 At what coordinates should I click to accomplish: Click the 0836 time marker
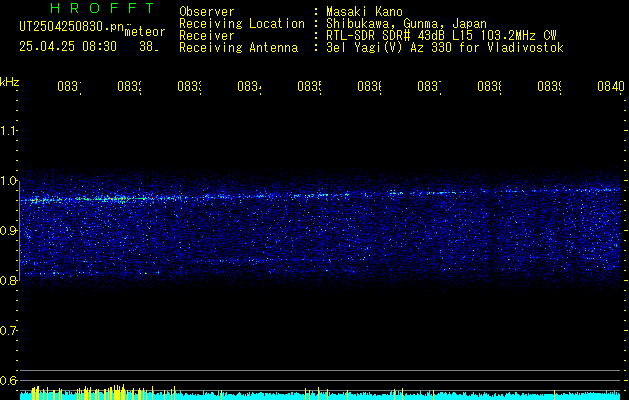(x=369, y=87)
